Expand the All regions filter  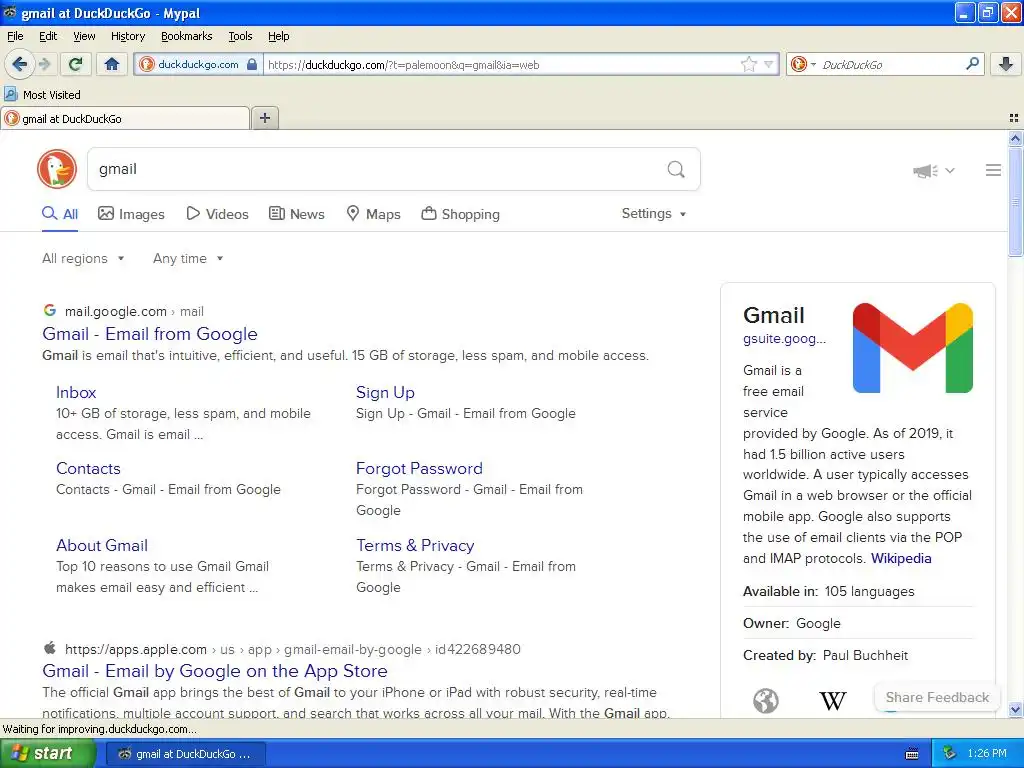click(x=83, y=259)
